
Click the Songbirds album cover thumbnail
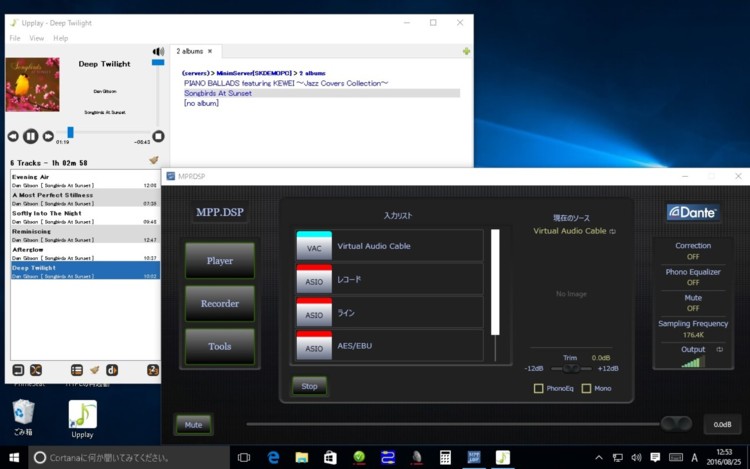click(x=33, y=85)
